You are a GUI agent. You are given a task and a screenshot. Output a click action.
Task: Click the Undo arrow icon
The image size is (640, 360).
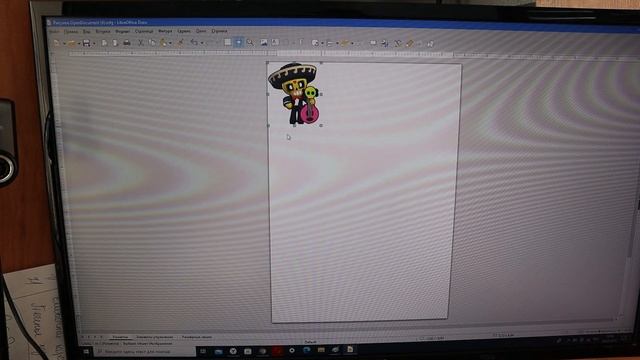194,43
